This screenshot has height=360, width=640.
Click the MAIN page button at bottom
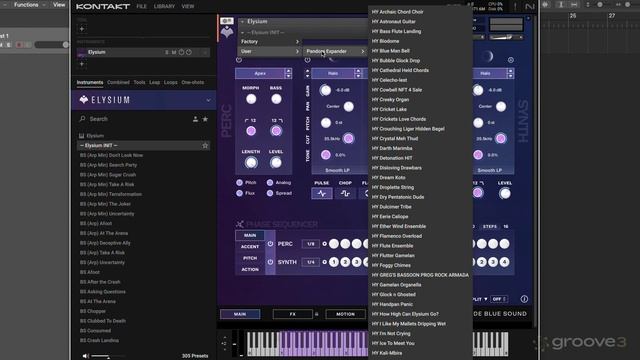(x=240, y=314)
